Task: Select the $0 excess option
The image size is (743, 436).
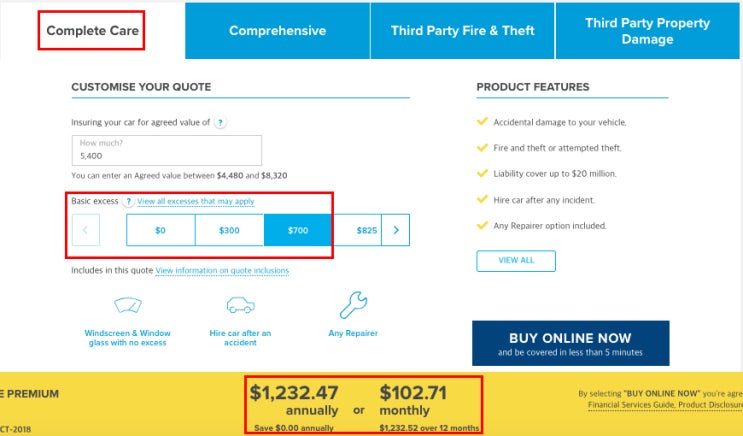Action: [x=160, y=230]
